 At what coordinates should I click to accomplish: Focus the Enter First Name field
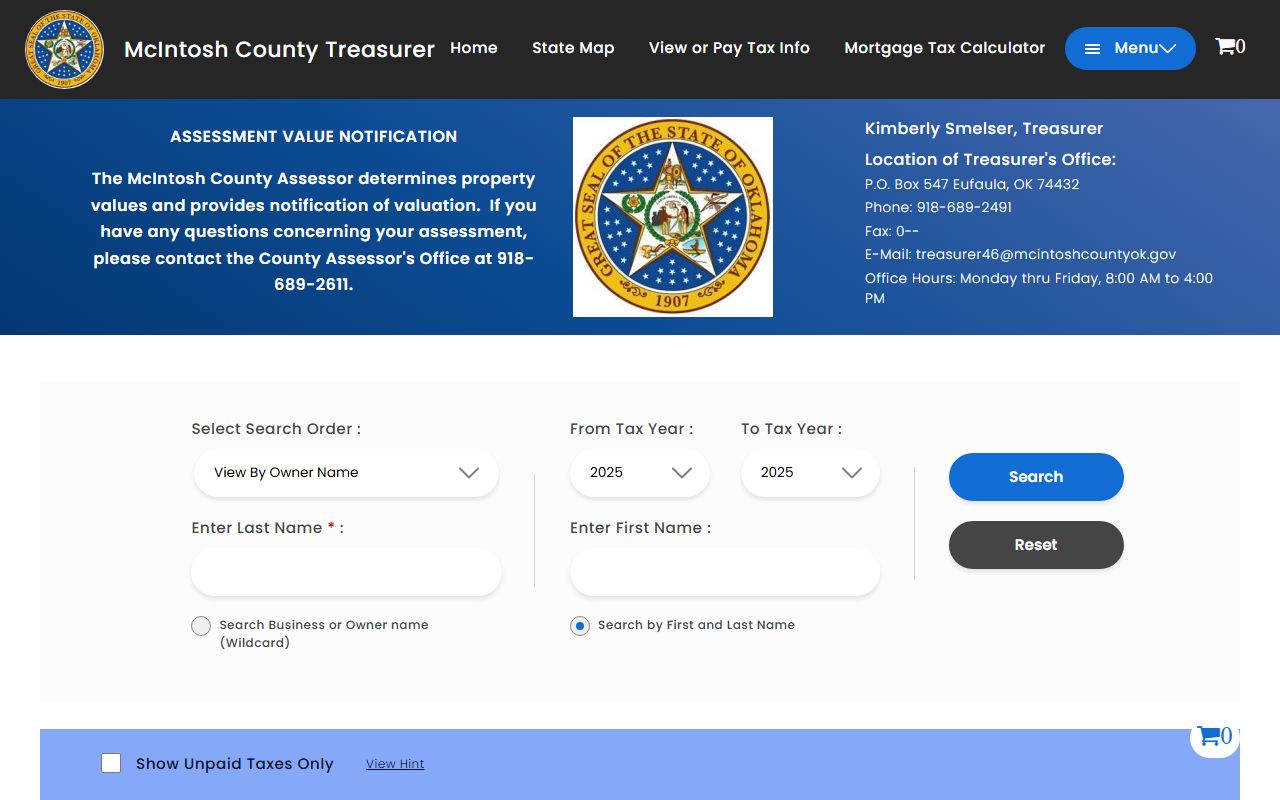[725, 572]
